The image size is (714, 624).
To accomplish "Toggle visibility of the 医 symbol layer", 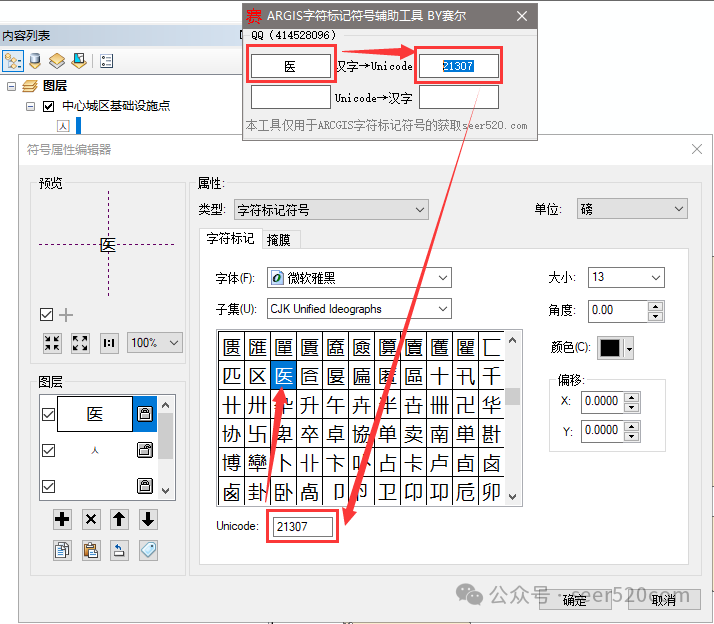I will [48, 414].
